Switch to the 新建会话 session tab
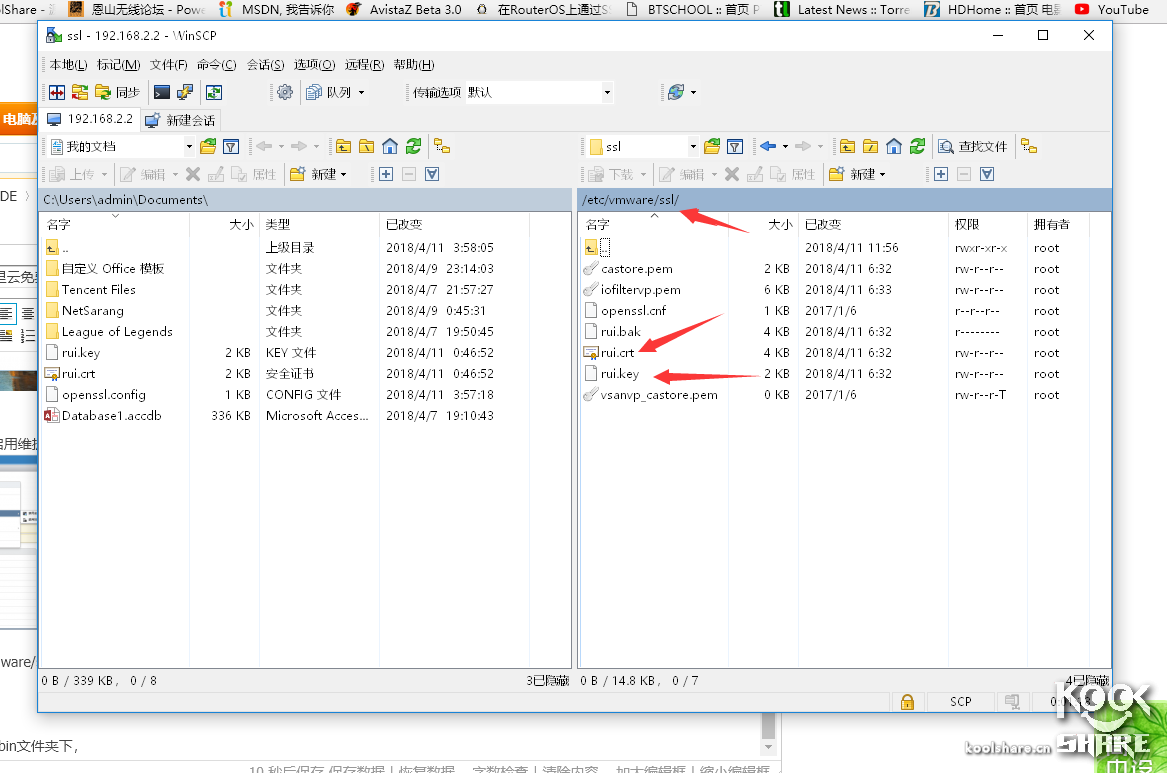 (180, 120)
